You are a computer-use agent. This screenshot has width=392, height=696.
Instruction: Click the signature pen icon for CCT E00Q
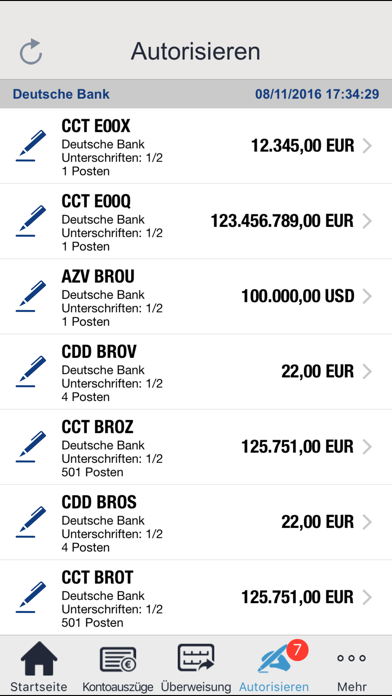coord(31,221)
